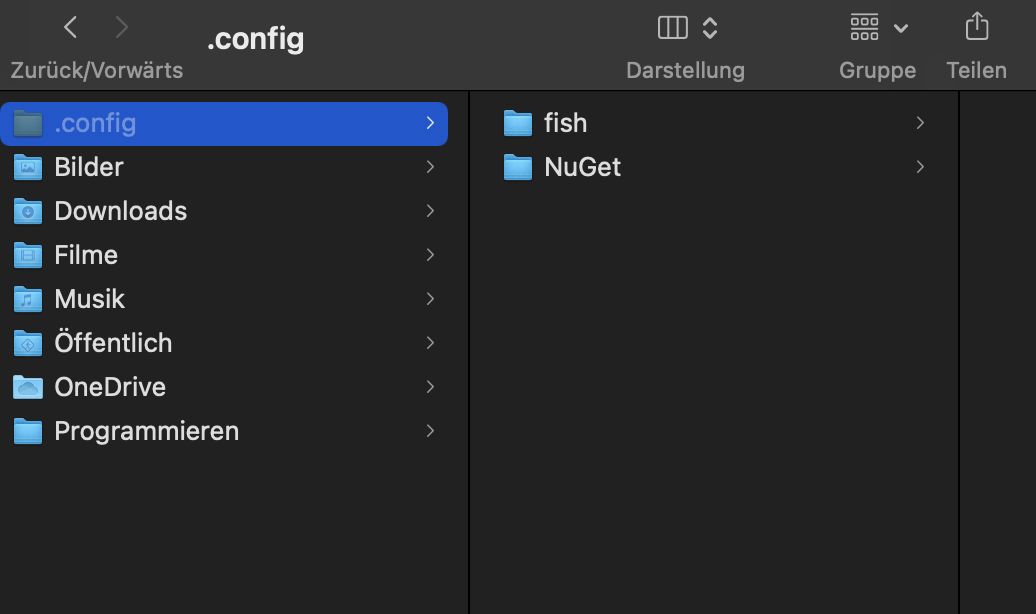Open the Teilen share icon
The height and width of the screenshot is (614, 1036).
tap(977, 26)
